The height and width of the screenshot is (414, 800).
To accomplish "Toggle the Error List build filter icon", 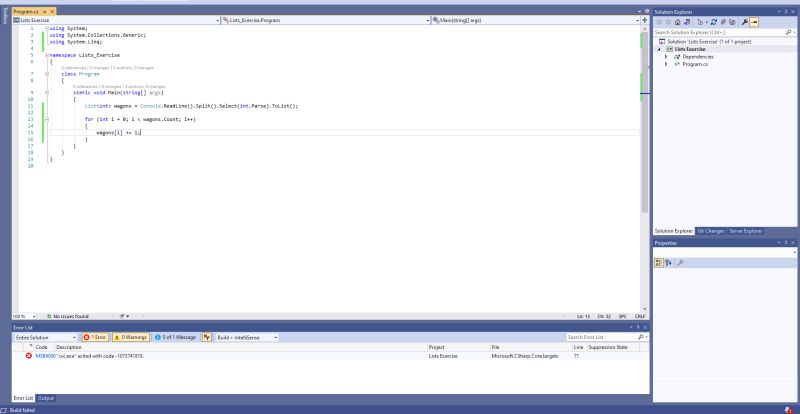I will tap(207, 337).
